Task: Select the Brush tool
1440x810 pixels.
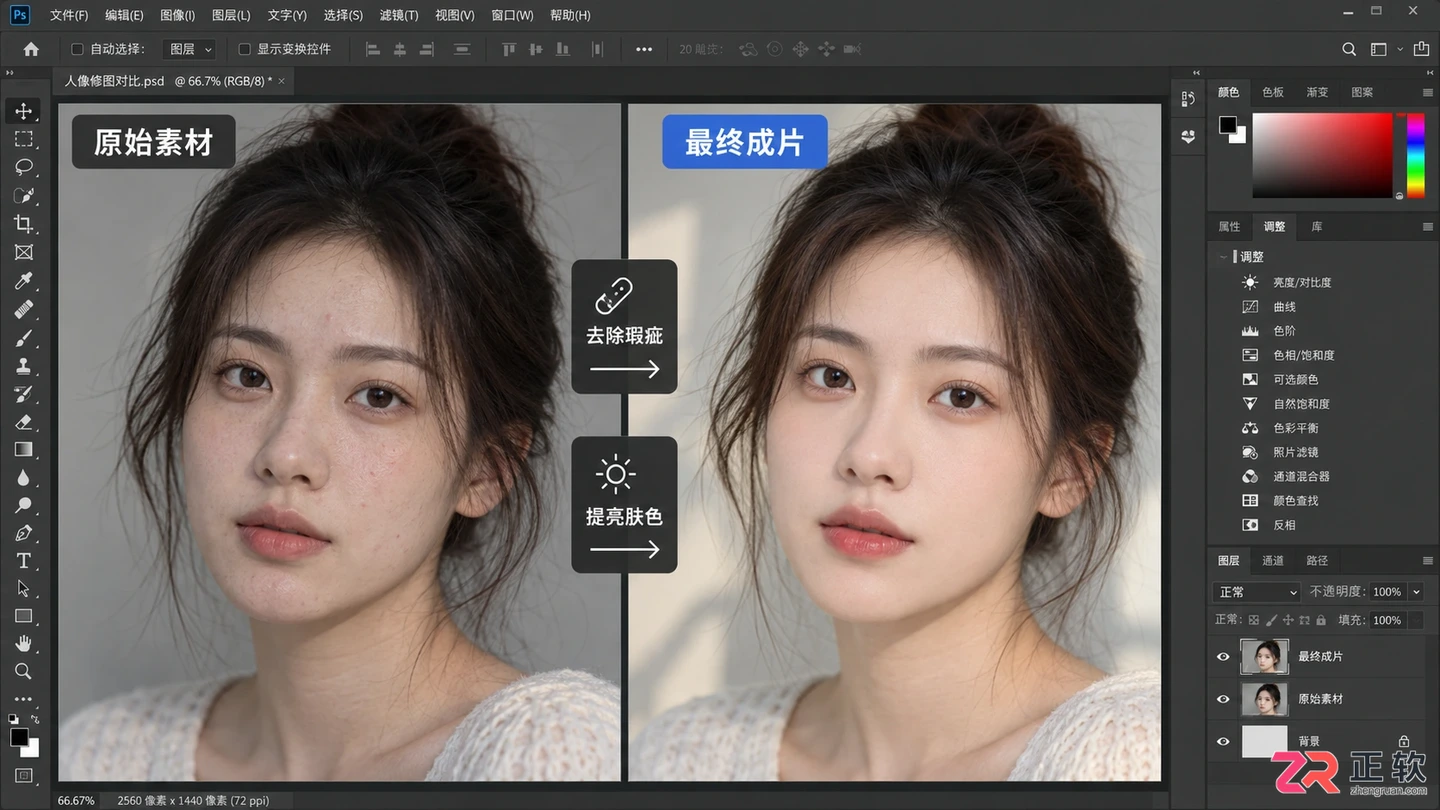Action: pyautogui.click(x=23, y=338)
